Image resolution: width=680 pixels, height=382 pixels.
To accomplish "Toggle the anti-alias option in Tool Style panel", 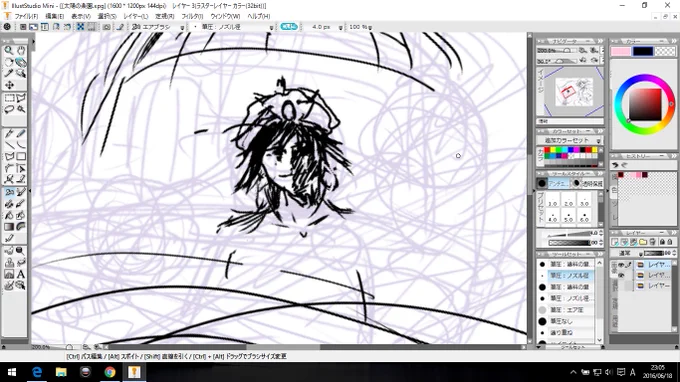I will click(552, 183).
